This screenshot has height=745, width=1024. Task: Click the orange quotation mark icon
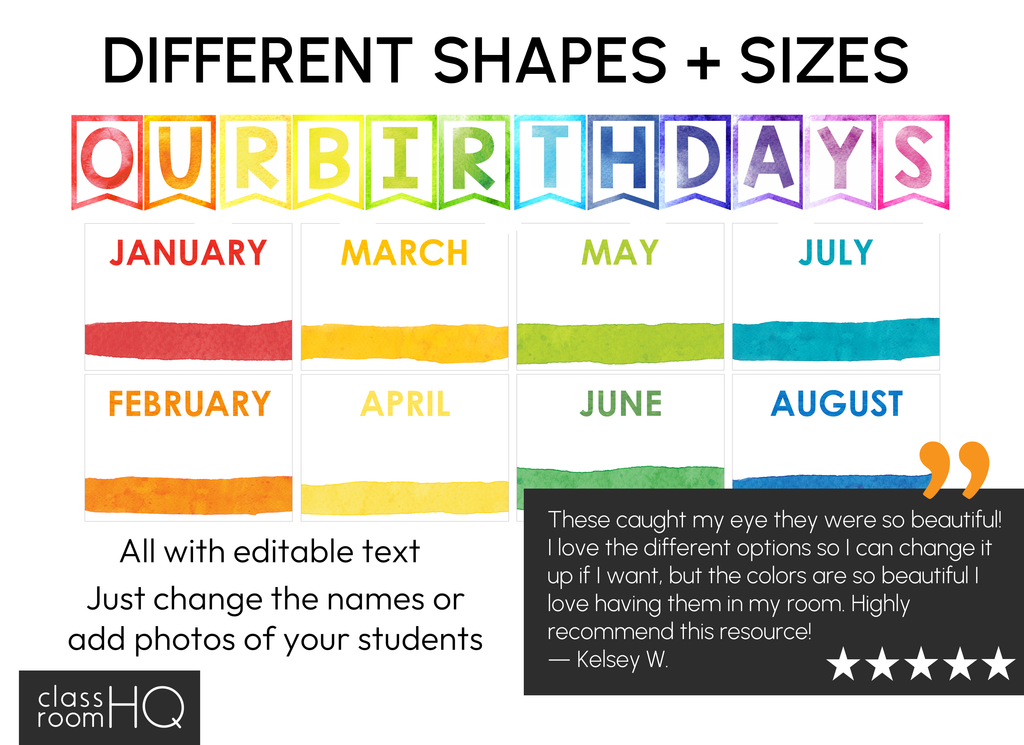(x=955, y=469)
